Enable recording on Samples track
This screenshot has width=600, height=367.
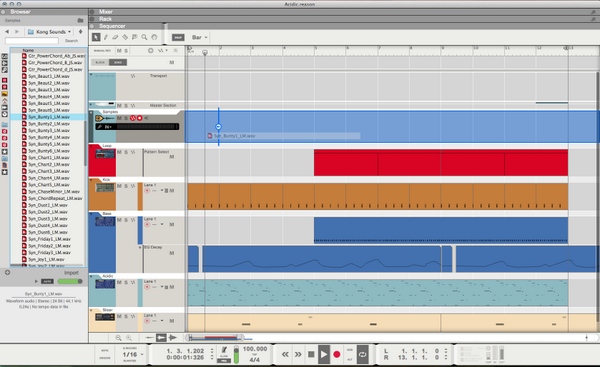coord(140,118)
